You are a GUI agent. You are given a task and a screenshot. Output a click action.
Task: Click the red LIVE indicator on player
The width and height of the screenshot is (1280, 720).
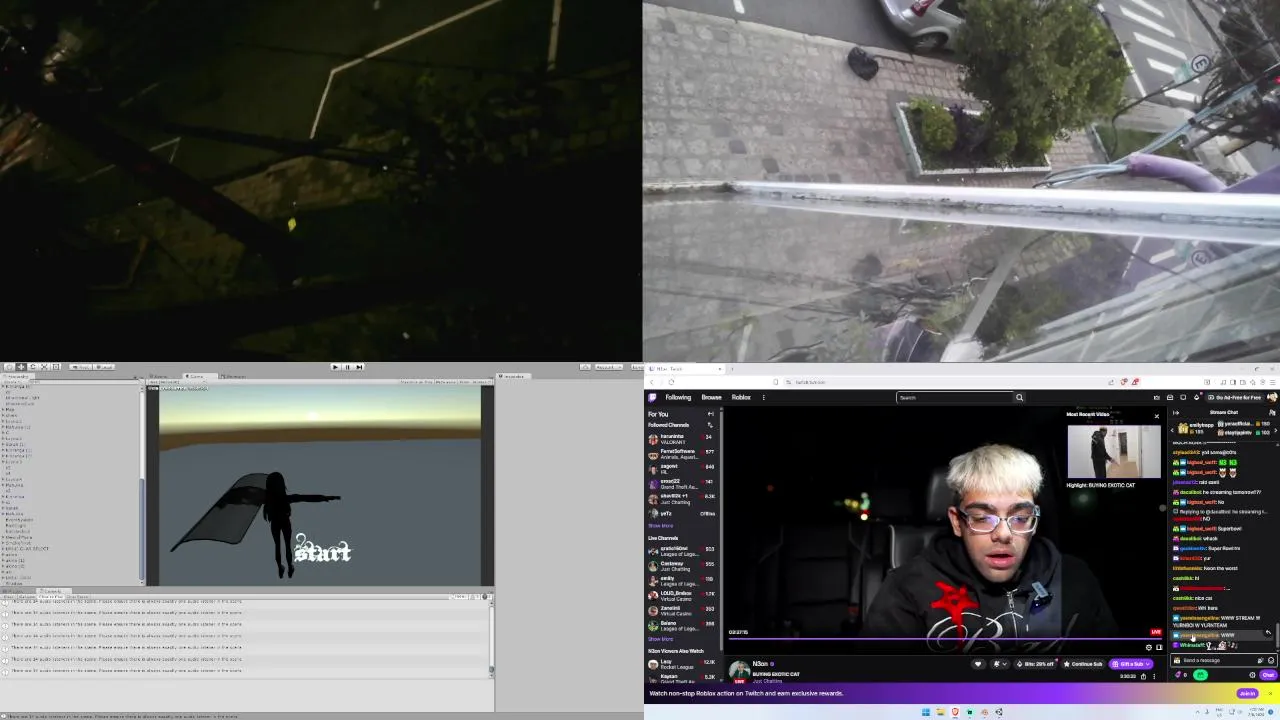(1156, 632)
